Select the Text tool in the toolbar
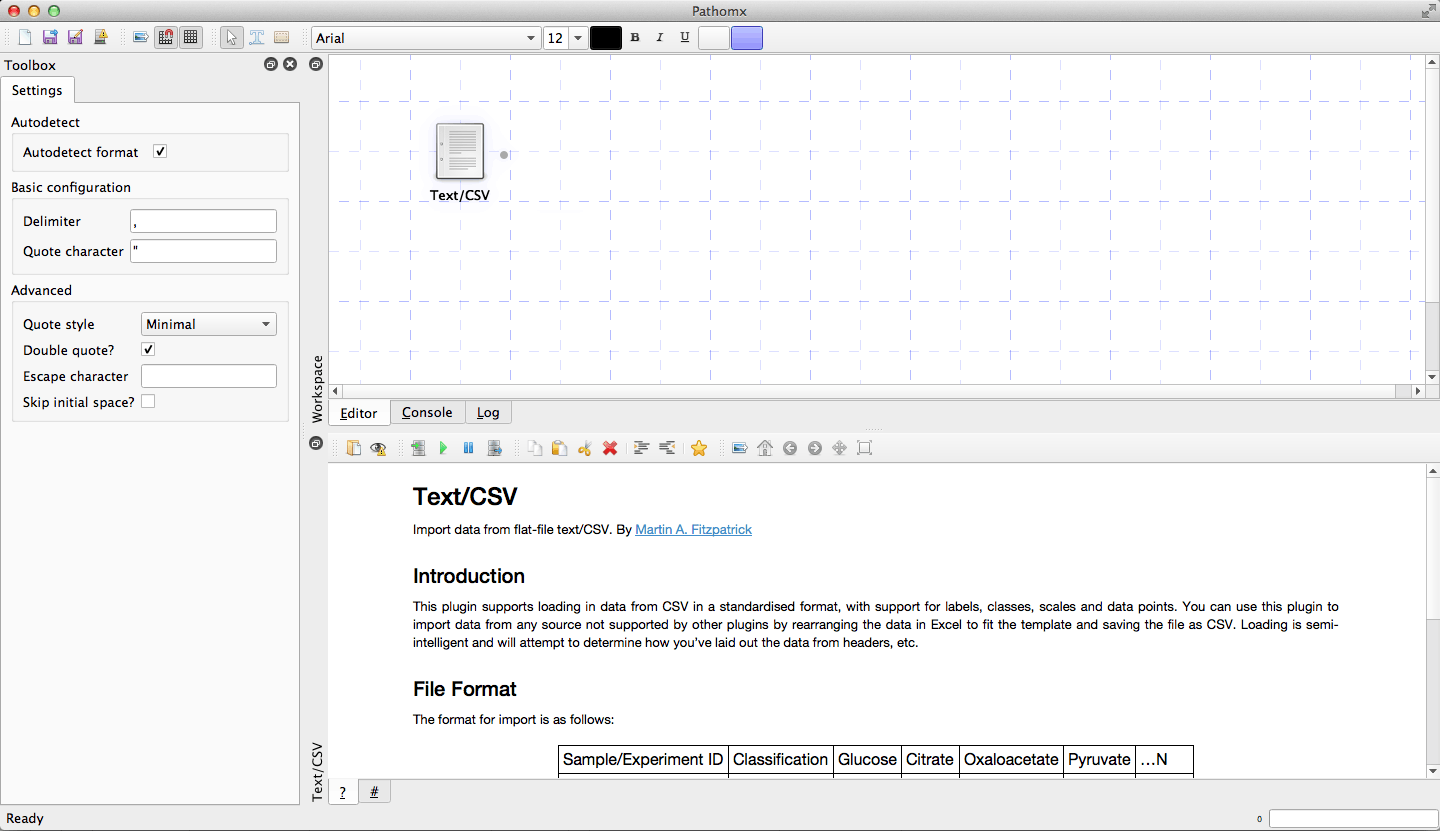The height and width of the screenshot is (831, 1440). (x=256, y=37)
